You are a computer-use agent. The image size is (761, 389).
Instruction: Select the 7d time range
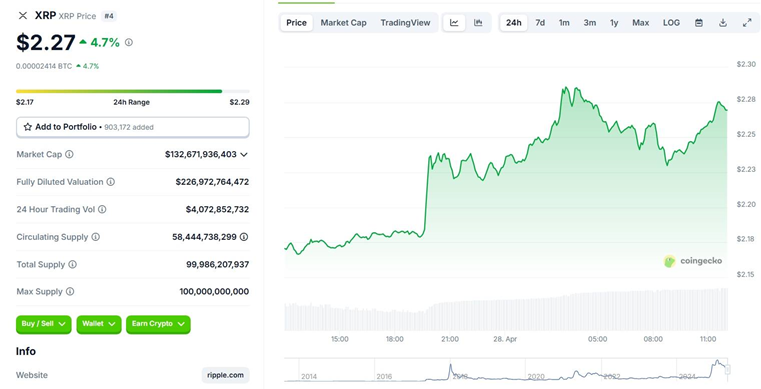point(540,23)
